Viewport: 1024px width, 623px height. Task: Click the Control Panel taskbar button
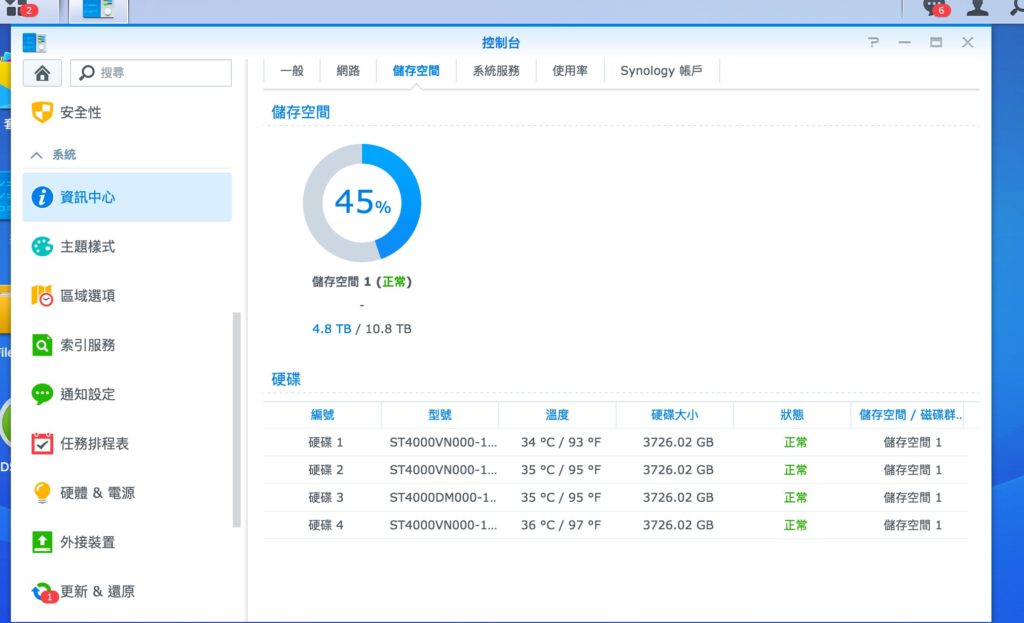point(99,10)
